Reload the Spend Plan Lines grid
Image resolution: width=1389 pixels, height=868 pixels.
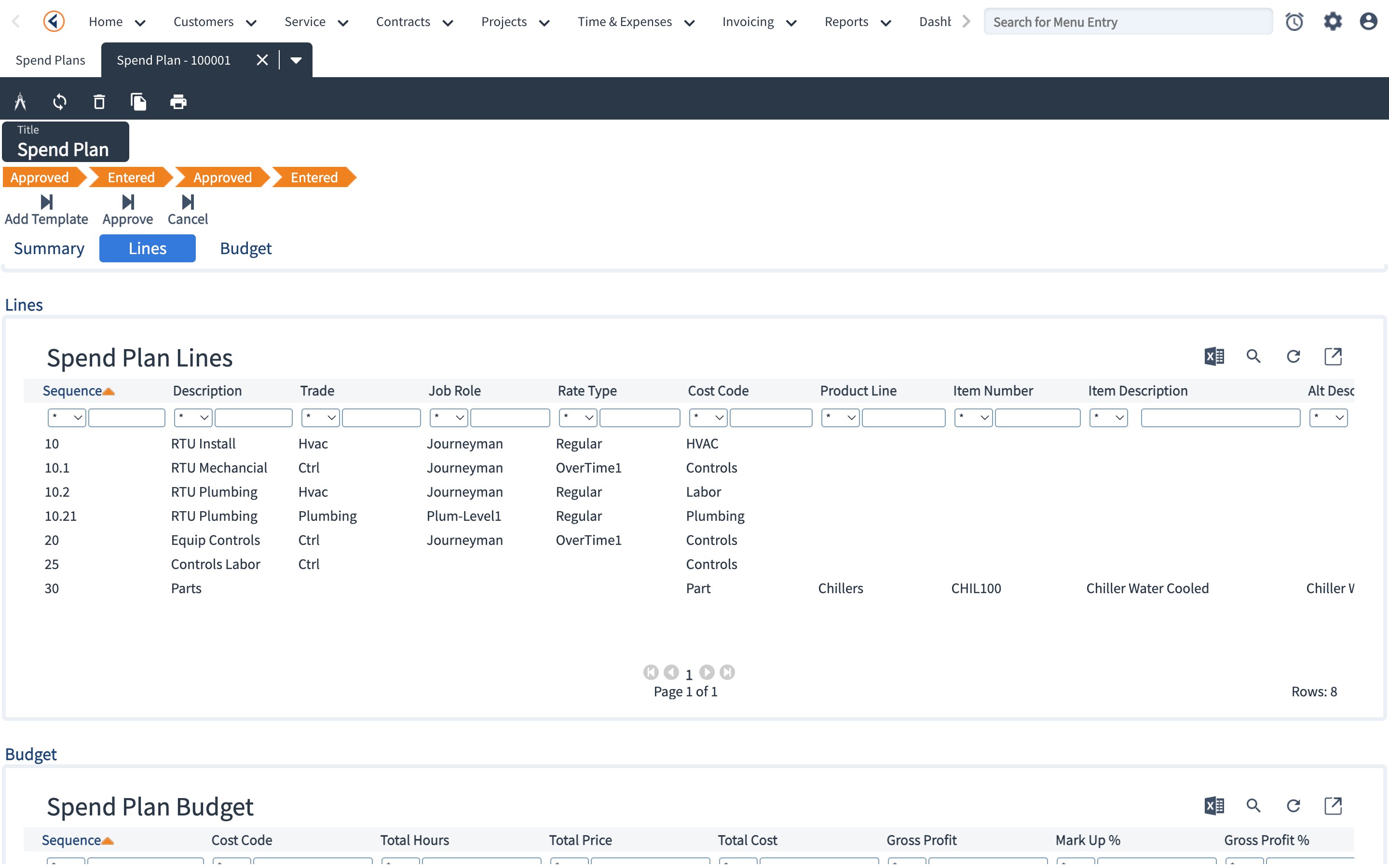(x=1293, y=356)
